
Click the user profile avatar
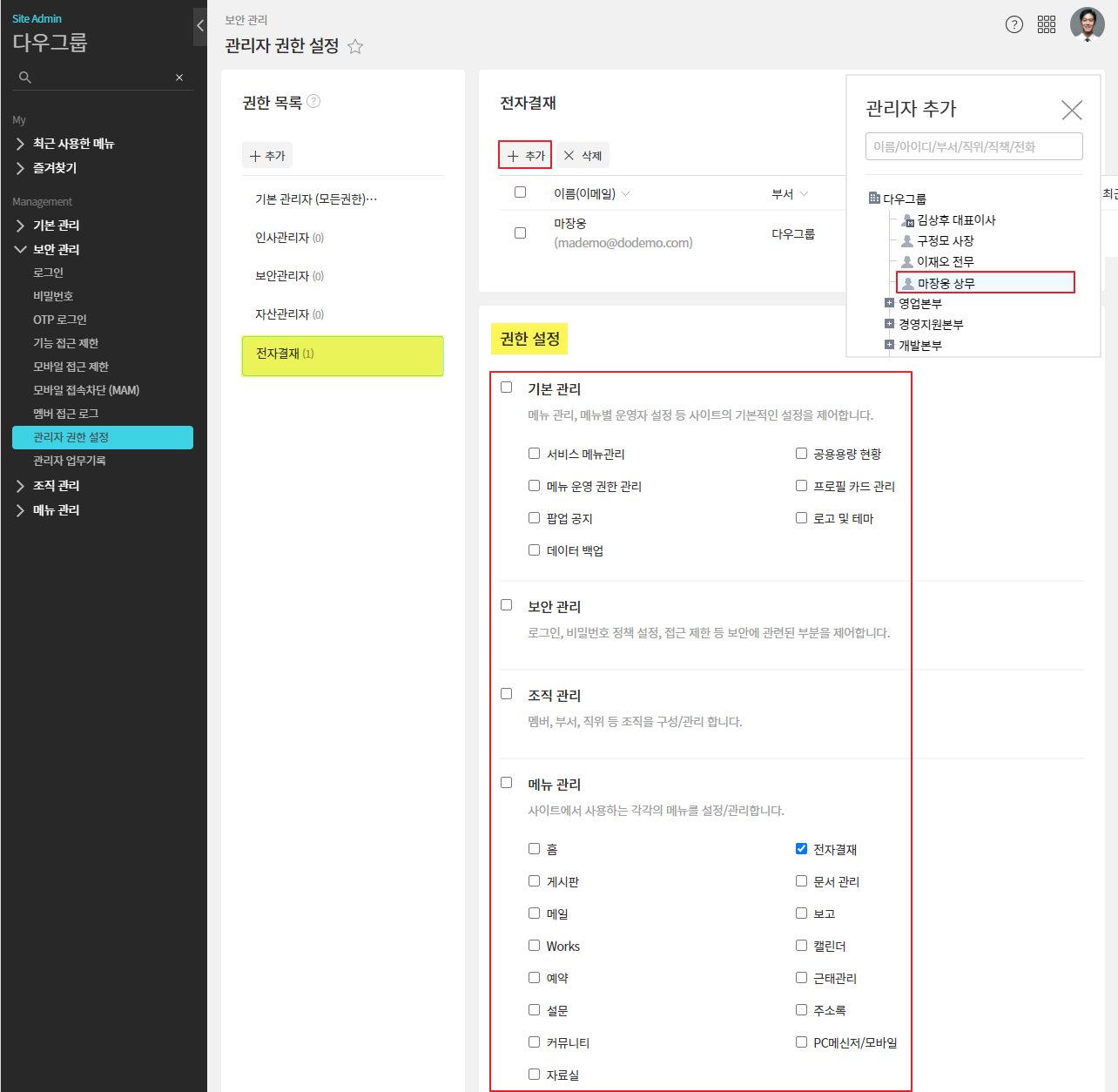pos(1087,24)
